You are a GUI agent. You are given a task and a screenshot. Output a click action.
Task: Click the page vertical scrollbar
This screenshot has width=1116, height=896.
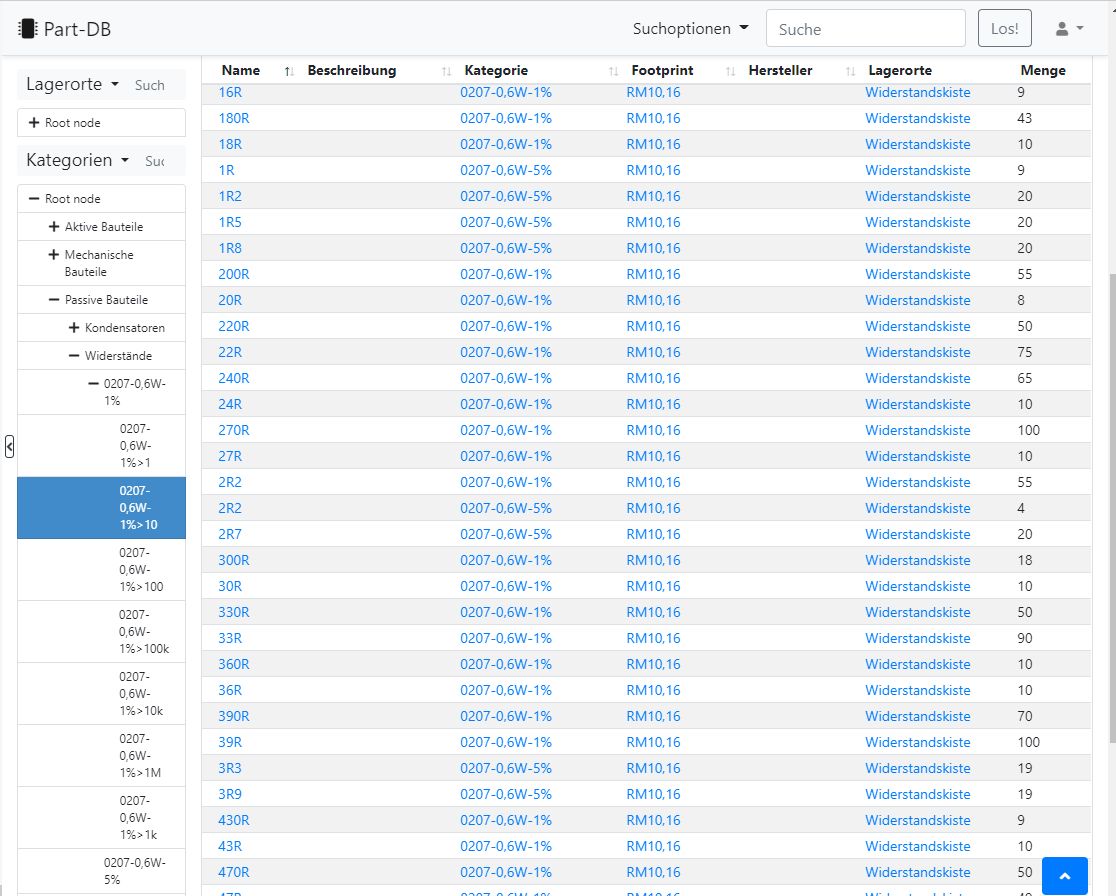pyautogui.click(x=1112, y=507)
